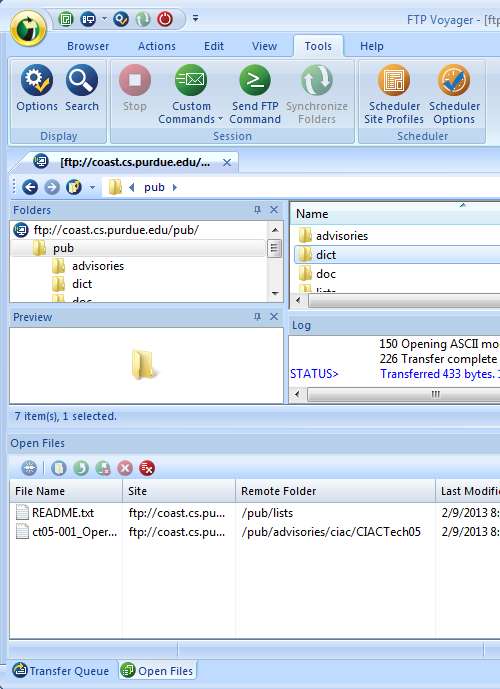
Task: Navigate back with the Back arrow
Action: [x=30, y=187]
